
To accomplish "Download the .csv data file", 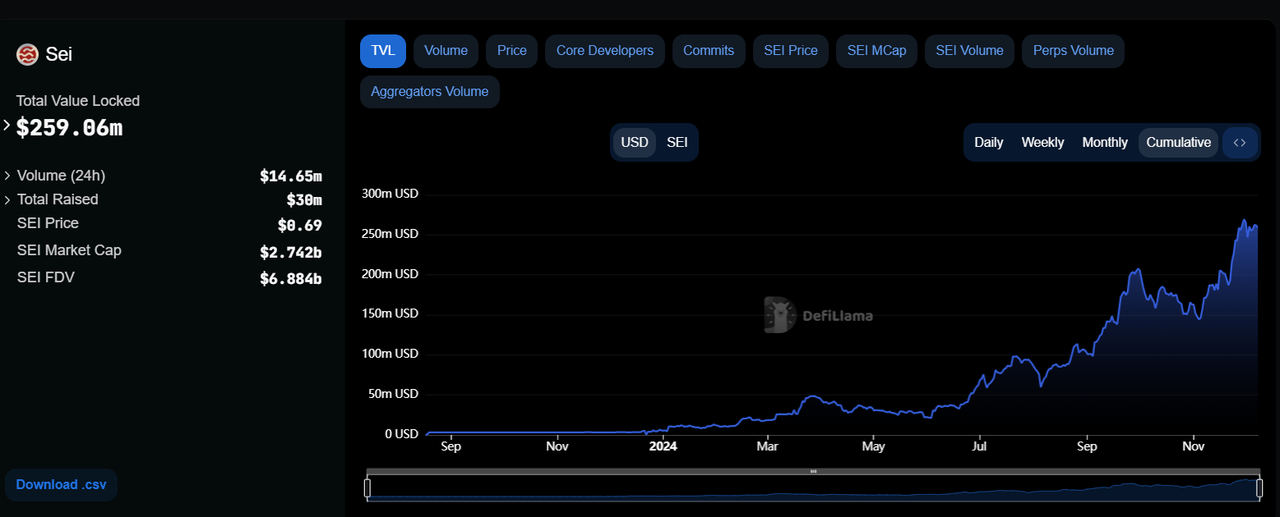I will click(x=61, y=485).
